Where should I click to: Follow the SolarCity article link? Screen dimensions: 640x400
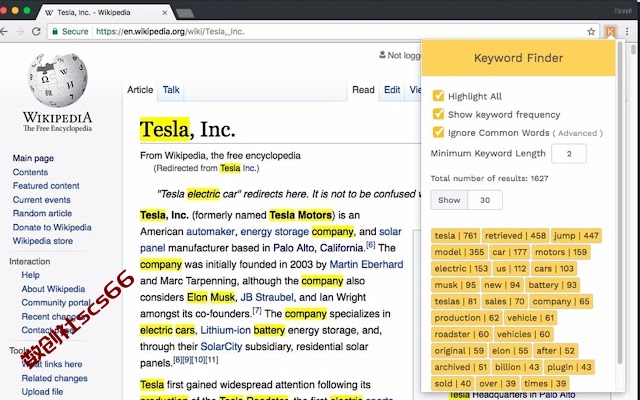pos(221,347)
